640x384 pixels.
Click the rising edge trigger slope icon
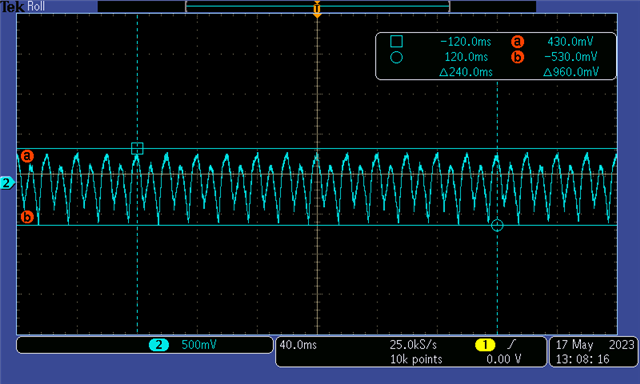pos(511,344)
